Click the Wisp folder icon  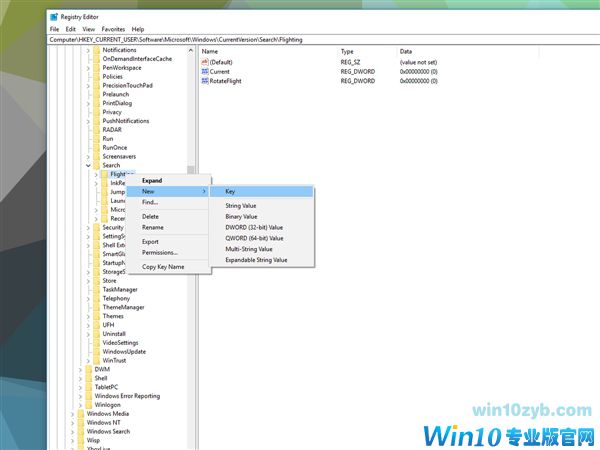pos(80,440)
